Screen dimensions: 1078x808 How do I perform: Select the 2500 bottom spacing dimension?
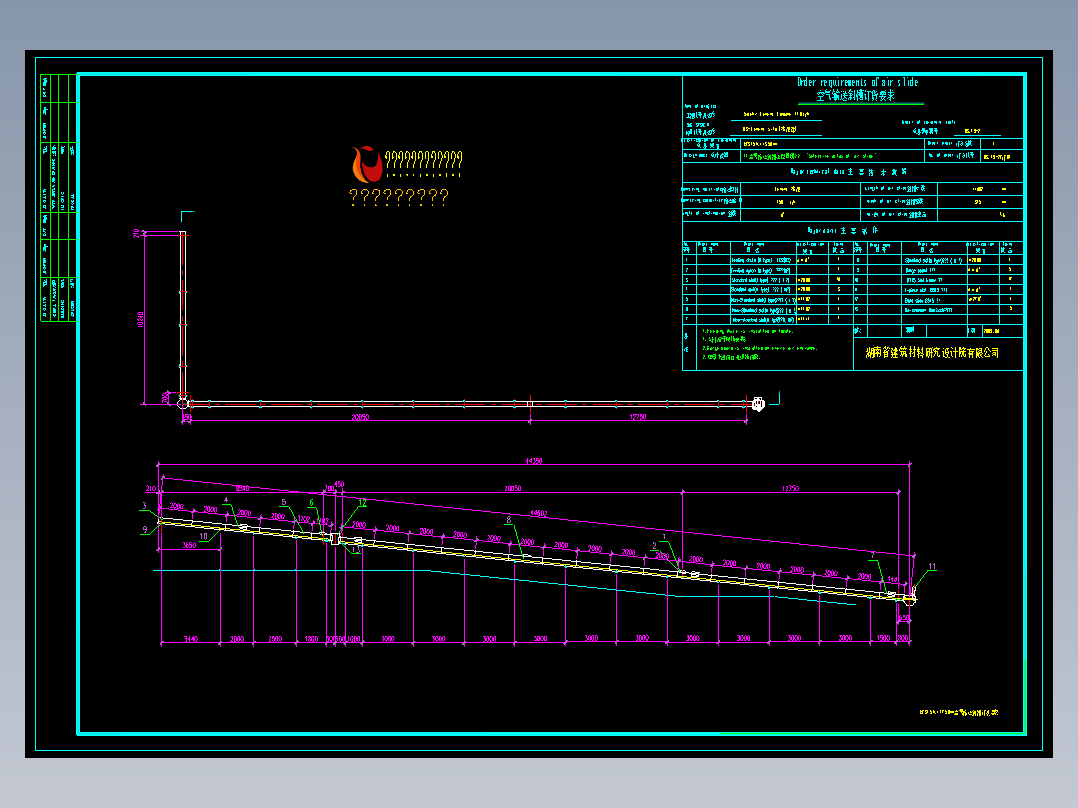coord(275,639)
